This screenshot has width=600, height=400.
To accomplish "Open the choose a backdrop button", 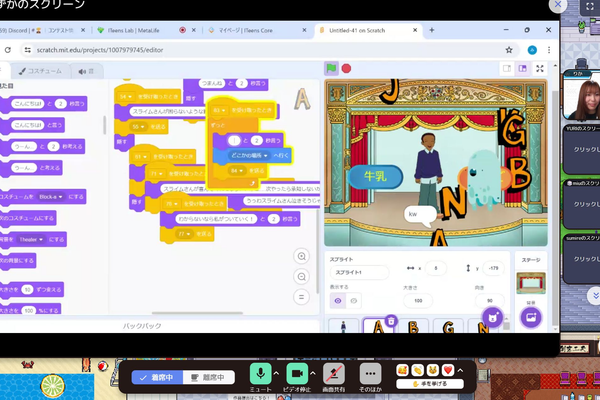I will [531, 317].
